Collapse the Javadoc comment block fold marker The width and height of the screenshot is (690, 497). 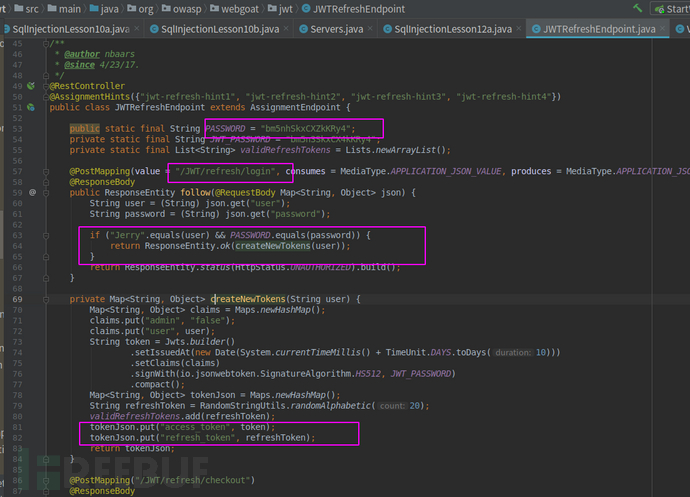[x=47, y=44]
